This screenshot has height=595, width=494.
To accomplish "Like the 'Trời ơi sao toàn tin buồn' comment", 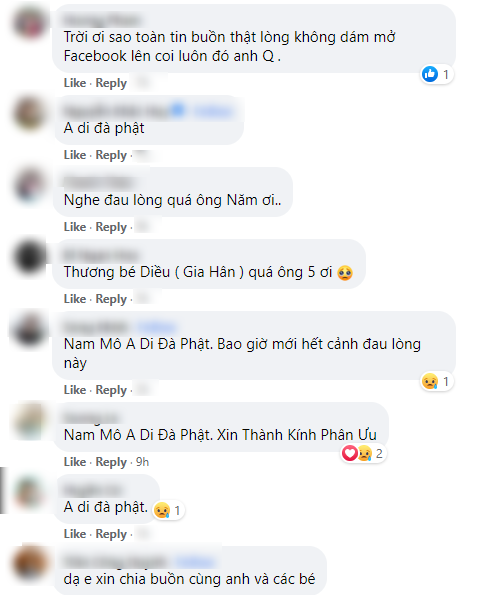I will [x=75, y=83].
